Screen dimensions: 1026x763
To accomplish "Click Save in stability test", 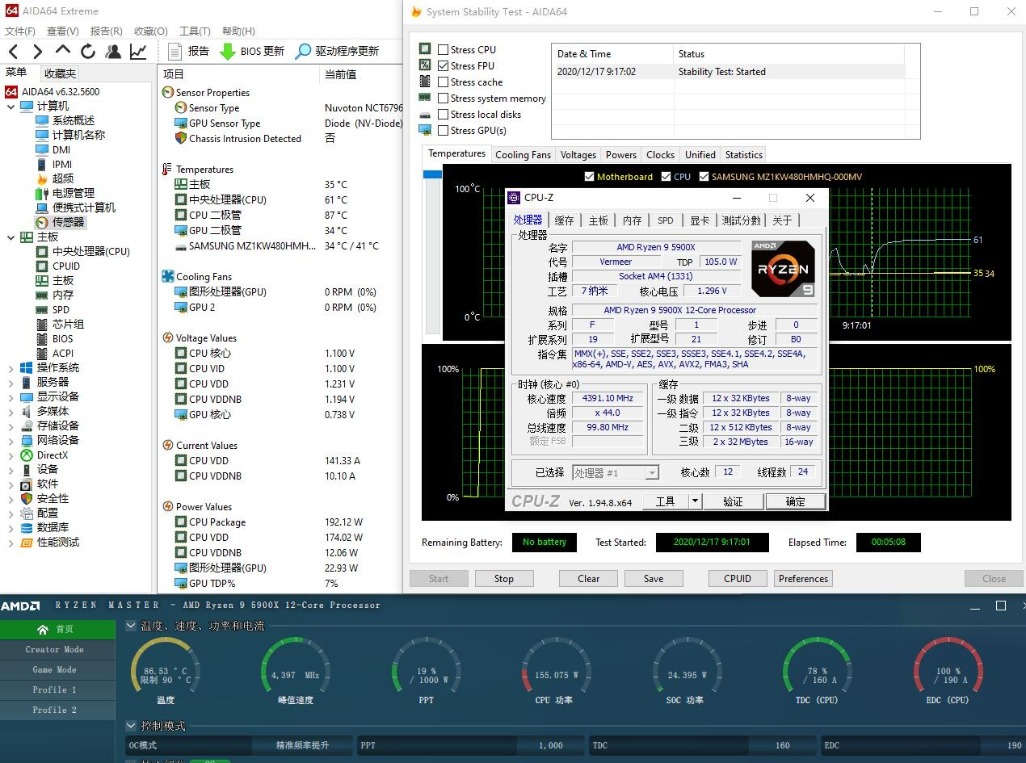I will point(653,578).
